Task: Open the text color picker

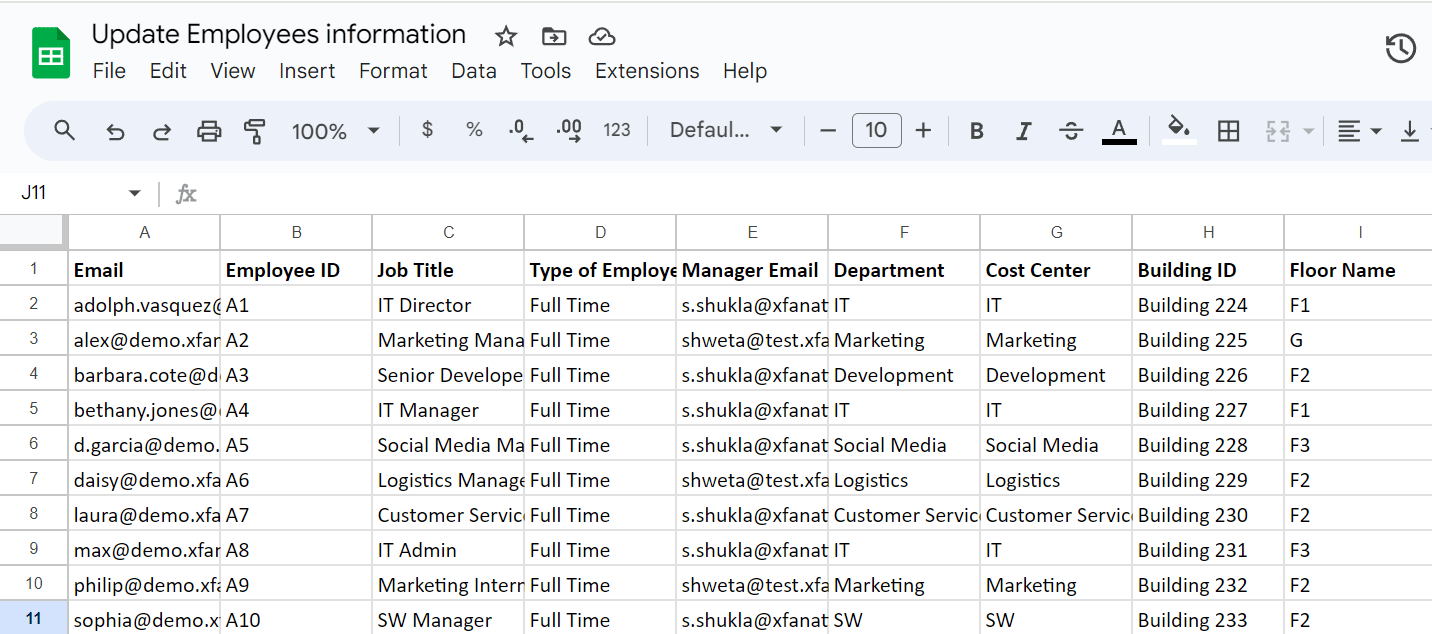Action: (1118, 130)
